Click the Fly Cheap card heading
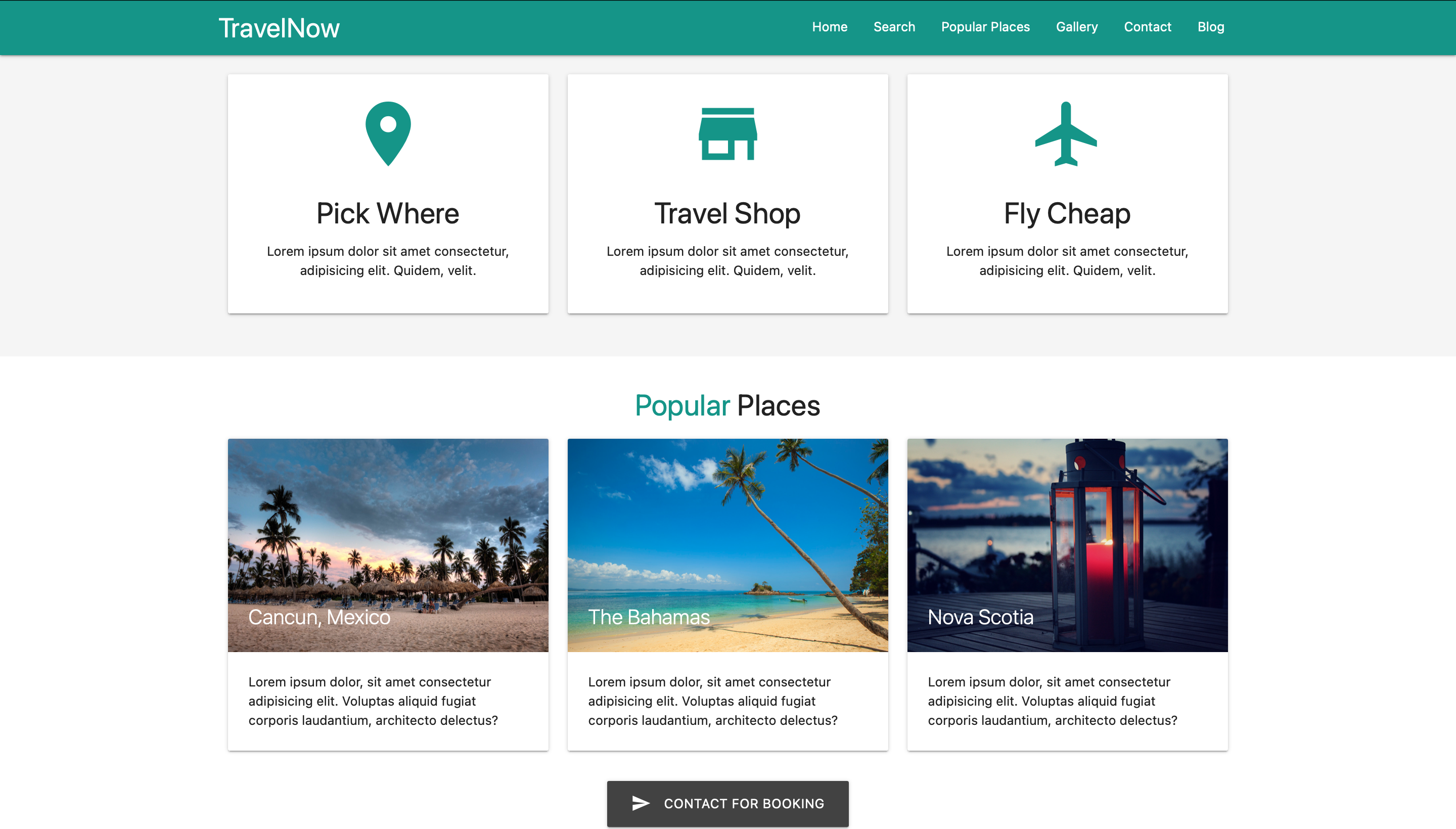 [1067, 213]
